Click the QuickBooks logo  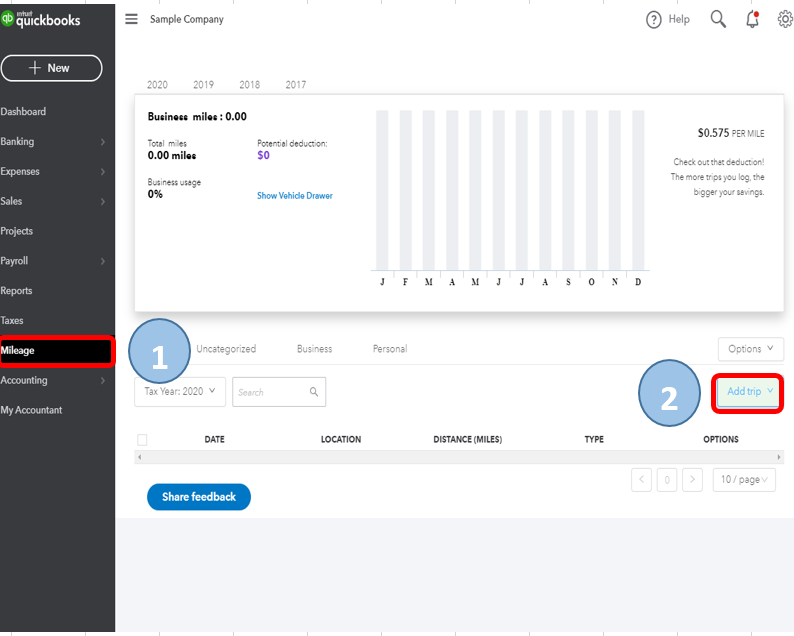[x=41, y=19]
